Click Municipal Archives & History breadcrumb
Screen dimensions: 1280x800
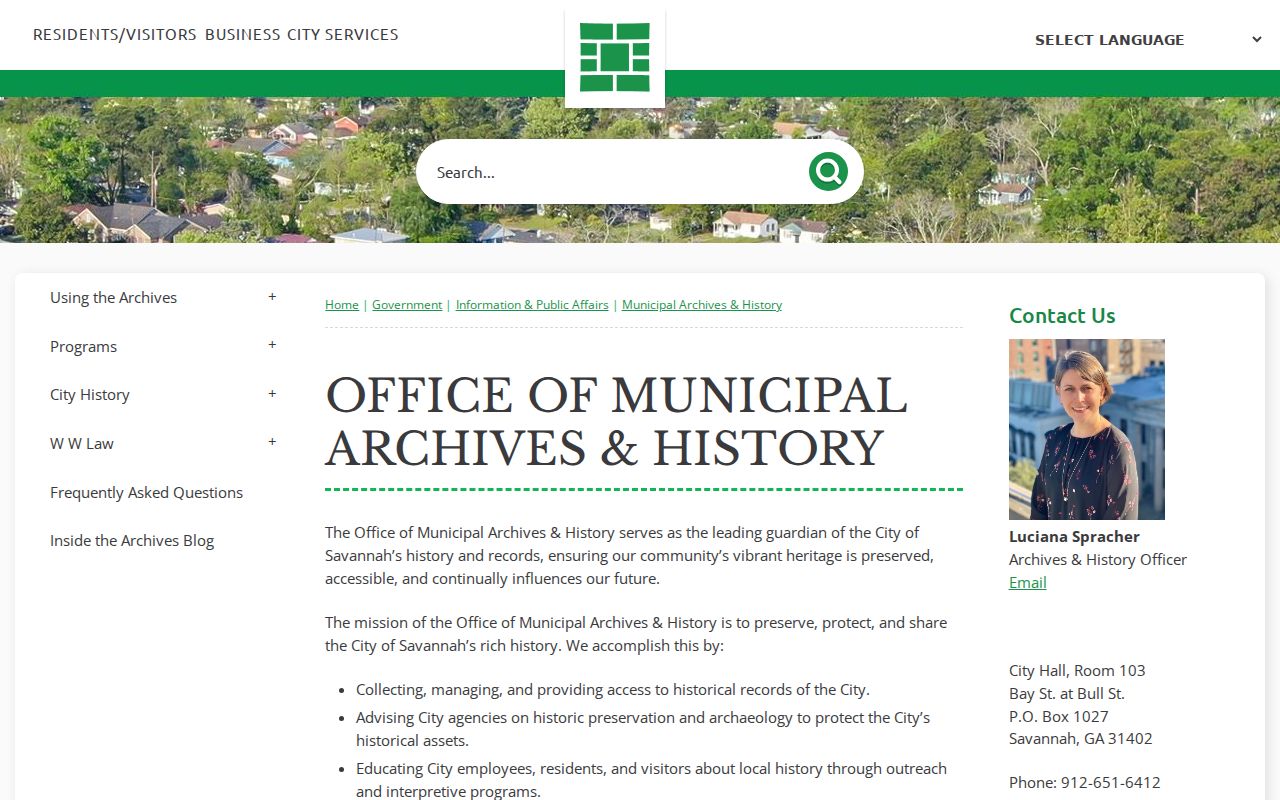tap(702, 305)
